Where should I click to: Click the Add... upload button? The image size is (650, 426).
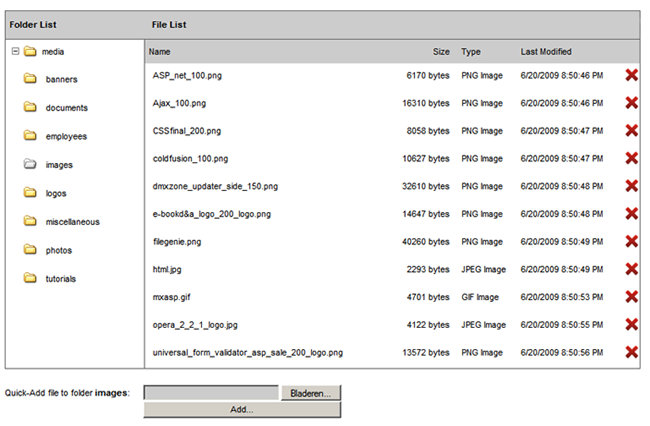(x=242, y=410)
